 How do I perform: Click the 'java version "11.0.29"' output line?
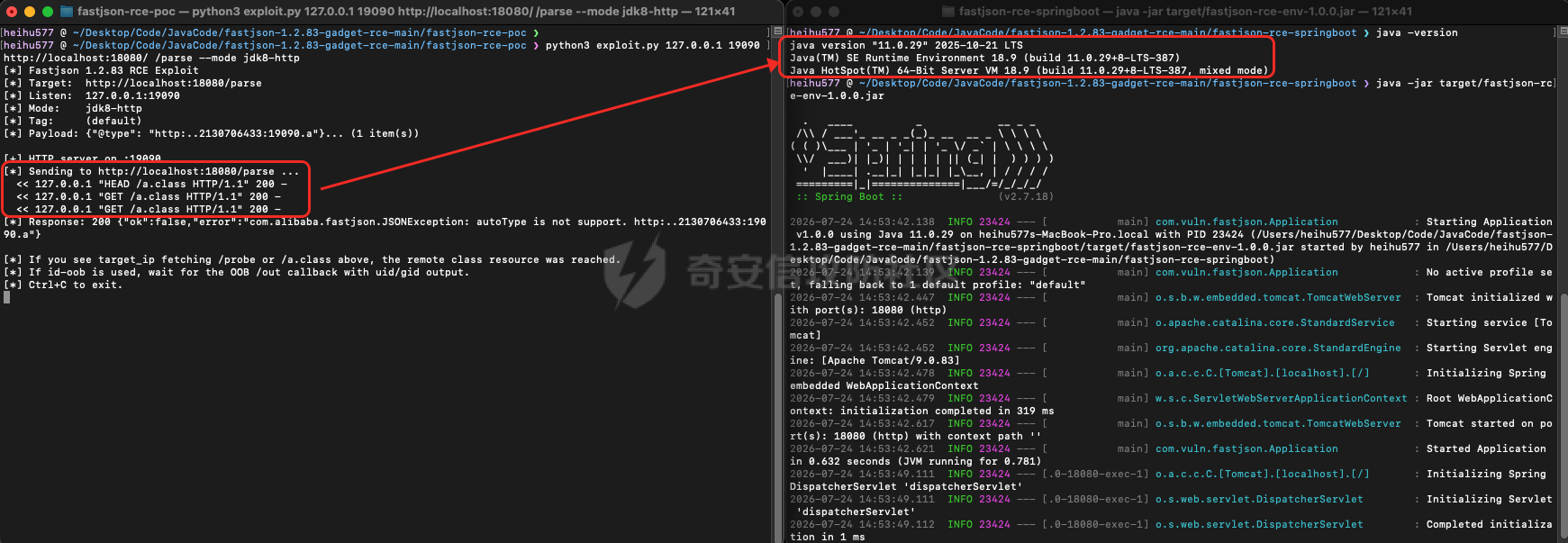pyautogui.click(x=906, y=45)
